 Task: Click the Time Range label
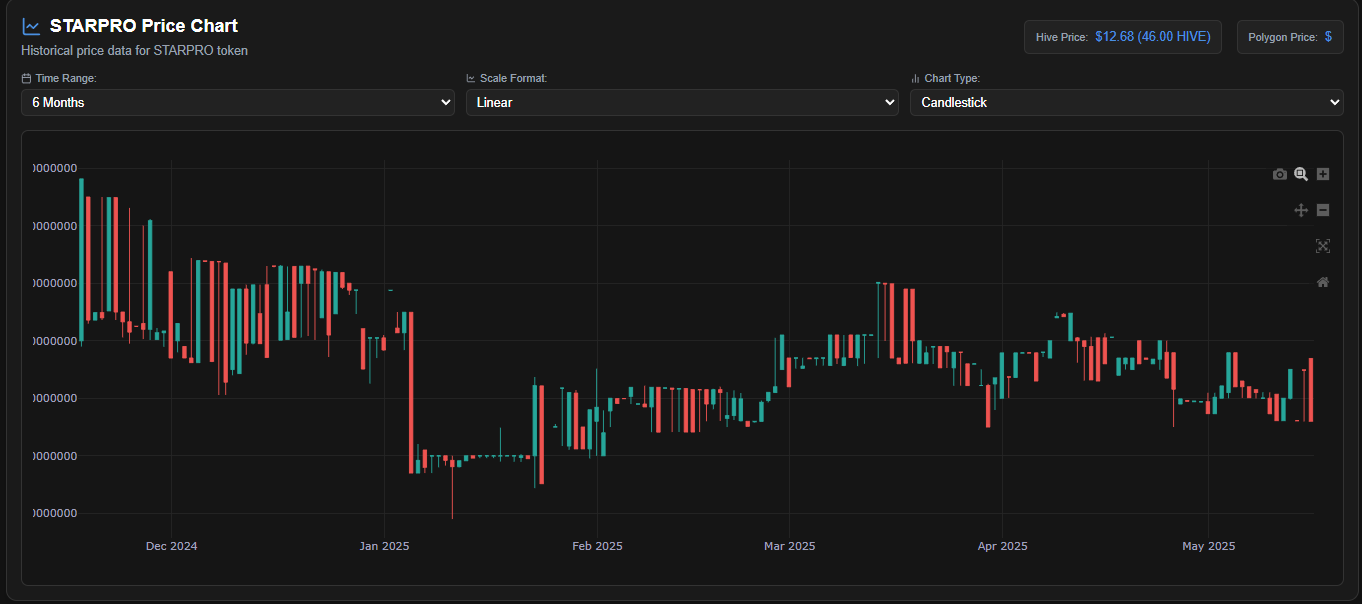point(66,78)
